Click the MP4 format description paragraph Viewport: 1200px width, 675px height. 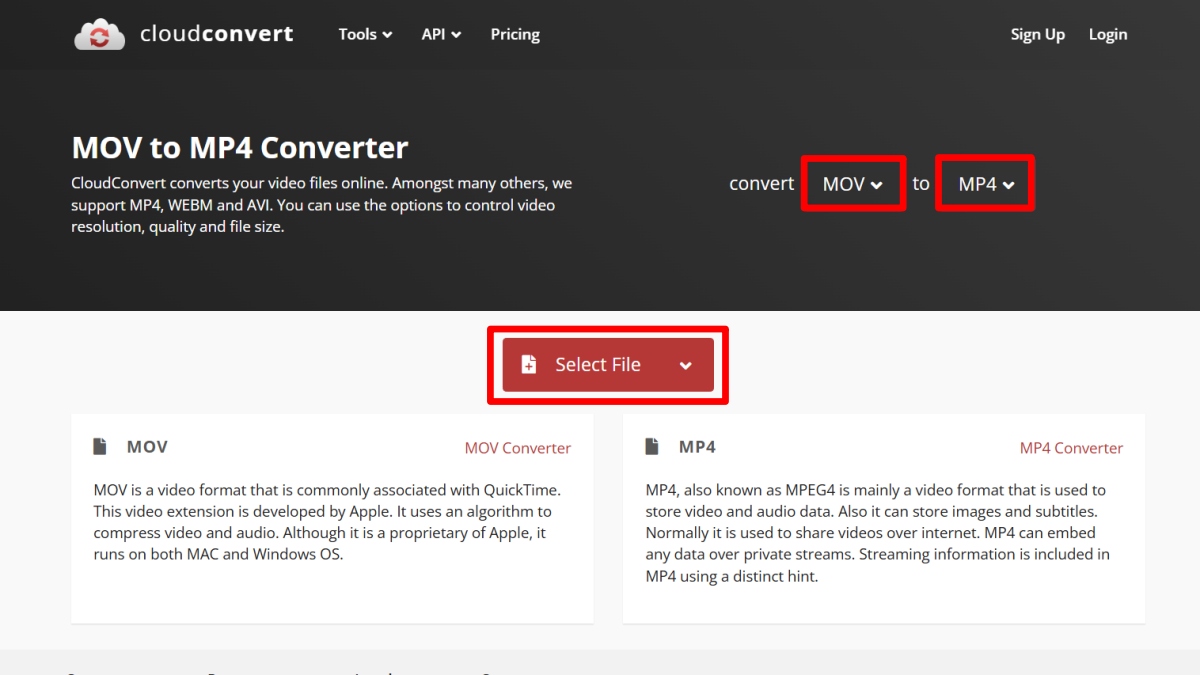pos(878,533)
